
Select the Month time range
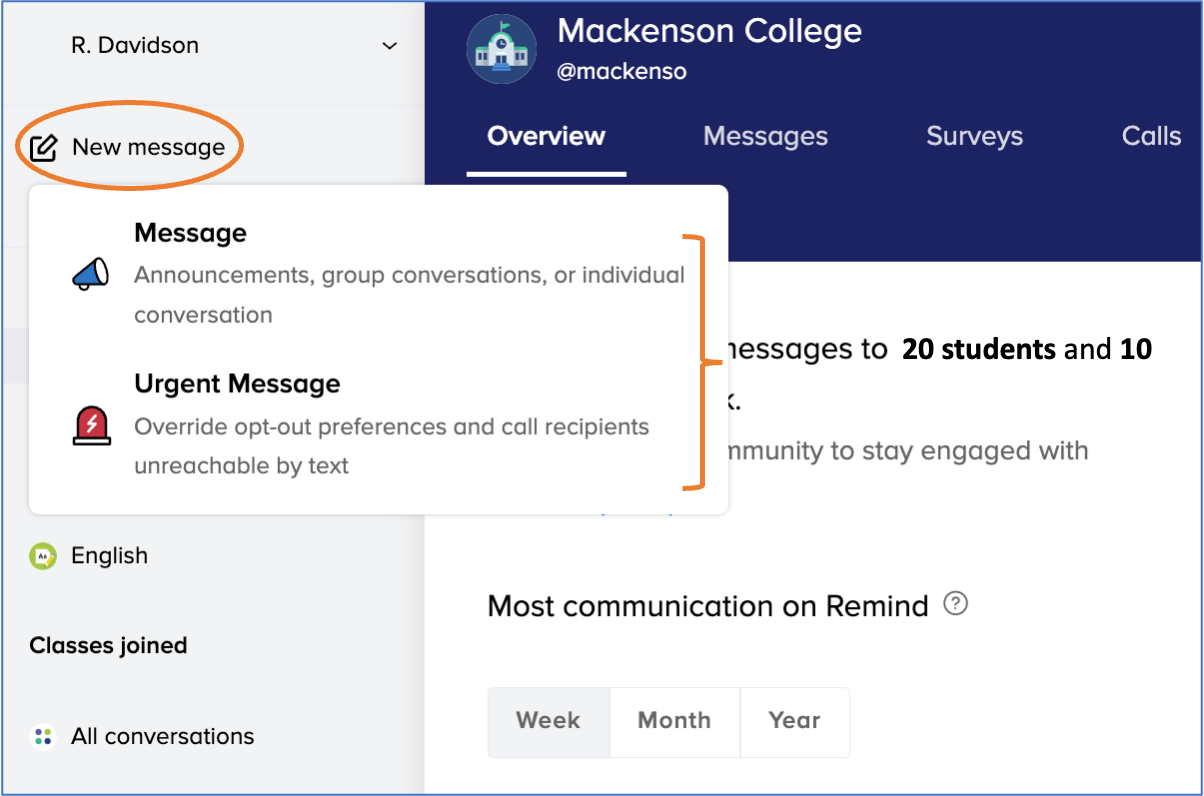674,721
